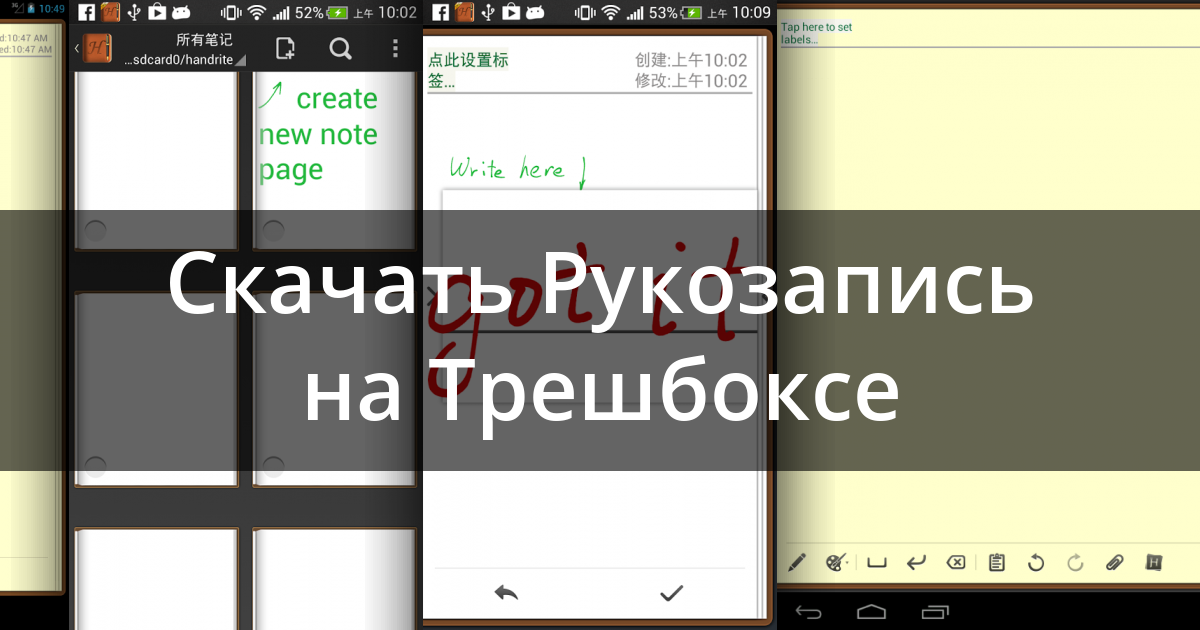Open the bottom-left note thumbnail
Viewport: 1200px width, 630px height.
tap(156, 579)
